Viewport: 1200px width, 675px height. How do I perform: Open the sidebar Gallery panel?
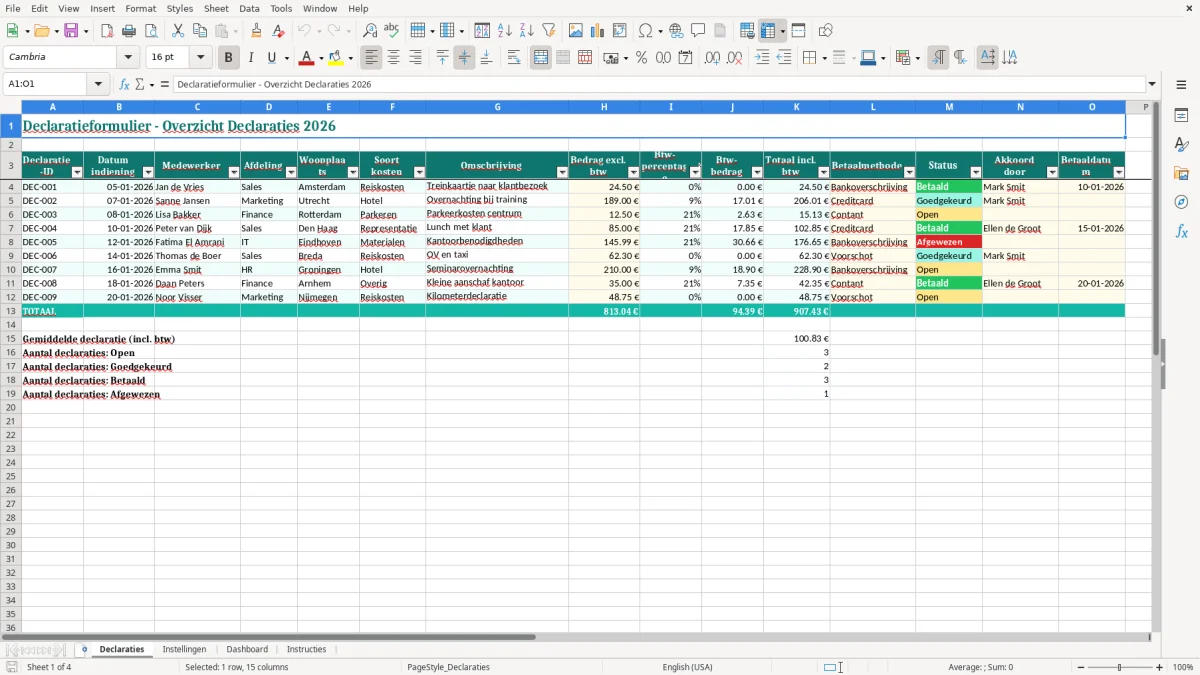1181,173
